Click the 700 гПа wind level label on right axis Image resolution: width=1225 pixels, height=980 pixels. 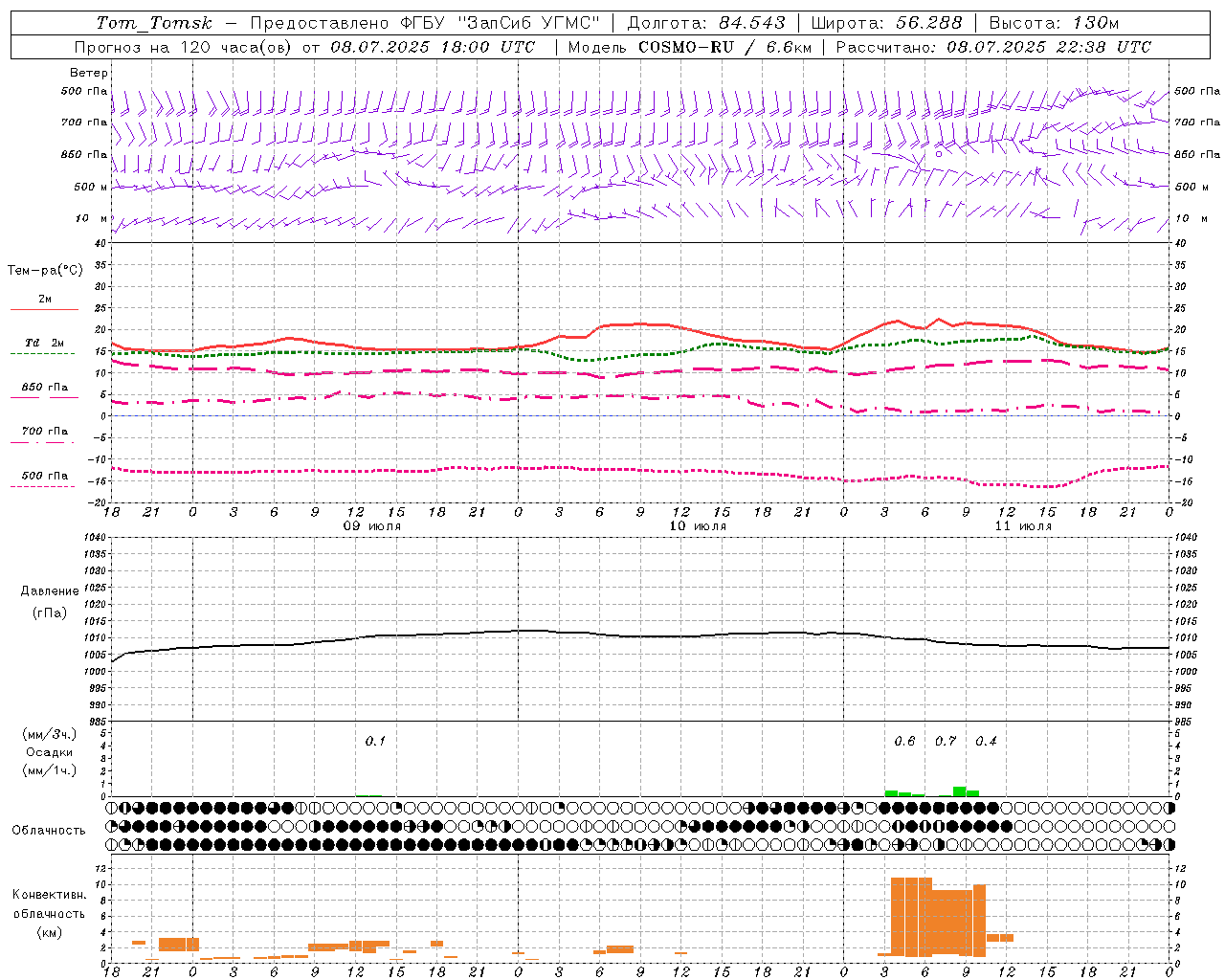tap(1197, 122)
